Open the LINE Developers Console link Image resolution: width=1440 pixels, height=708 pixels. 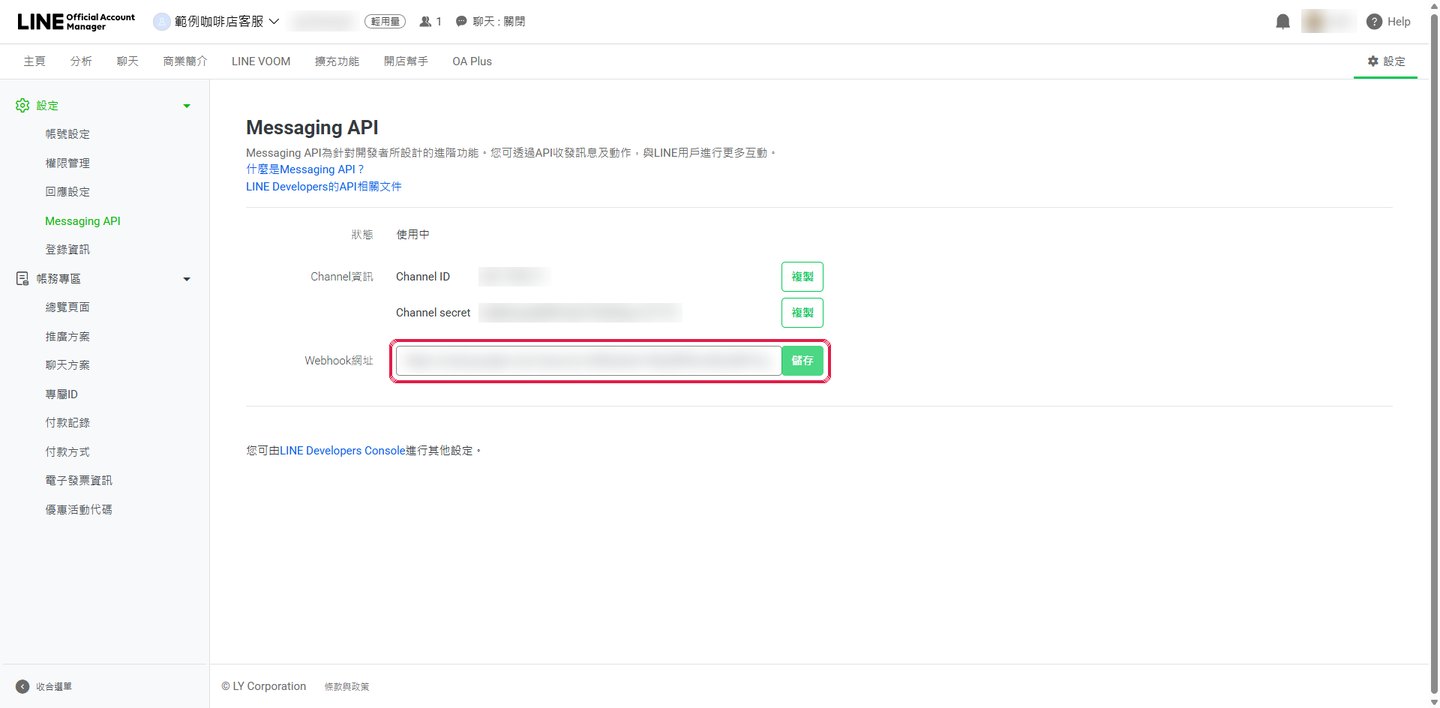342,451
